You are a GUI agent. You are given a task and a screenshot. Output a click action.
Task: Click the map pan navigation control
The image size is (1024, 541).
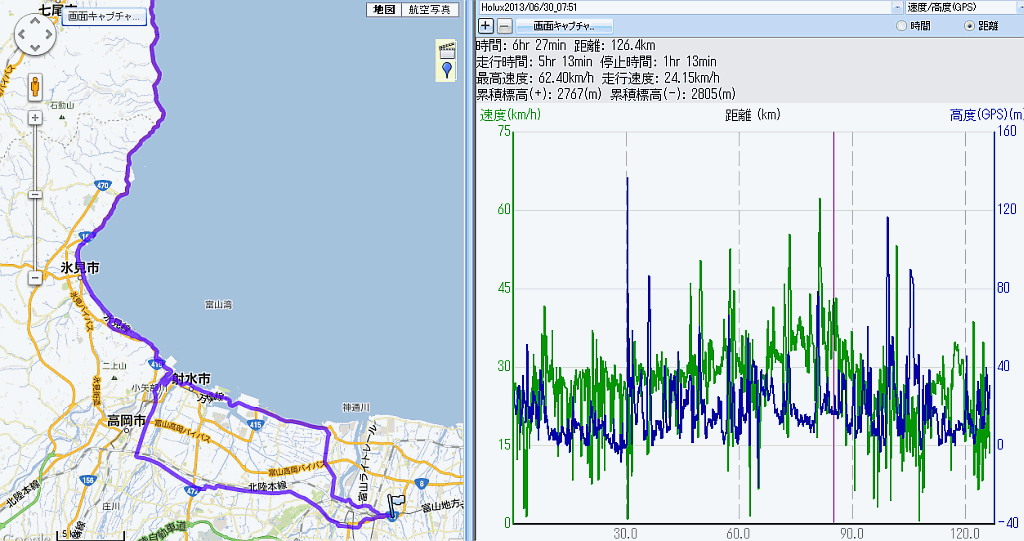(34, 38)
